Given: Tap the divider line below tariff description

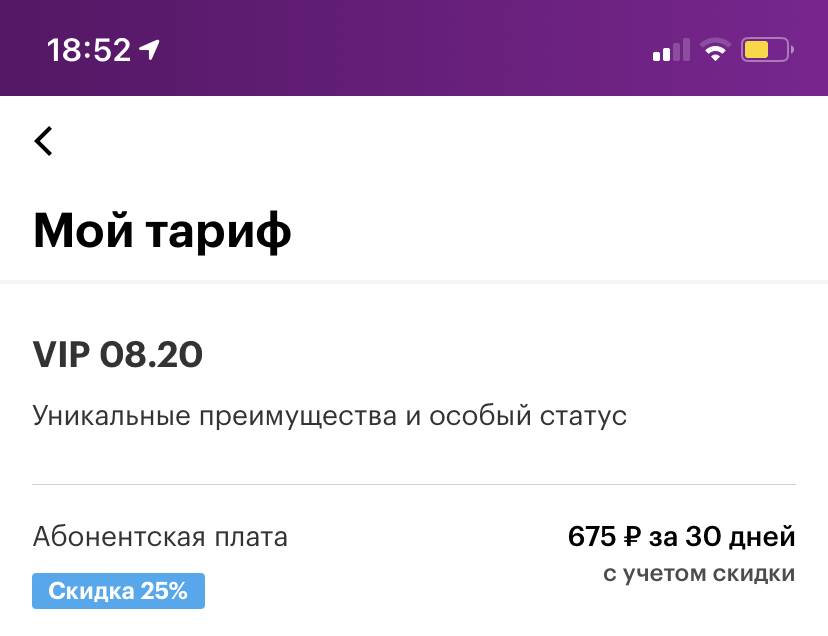Looking at the screenshot, I should point(414,484).
